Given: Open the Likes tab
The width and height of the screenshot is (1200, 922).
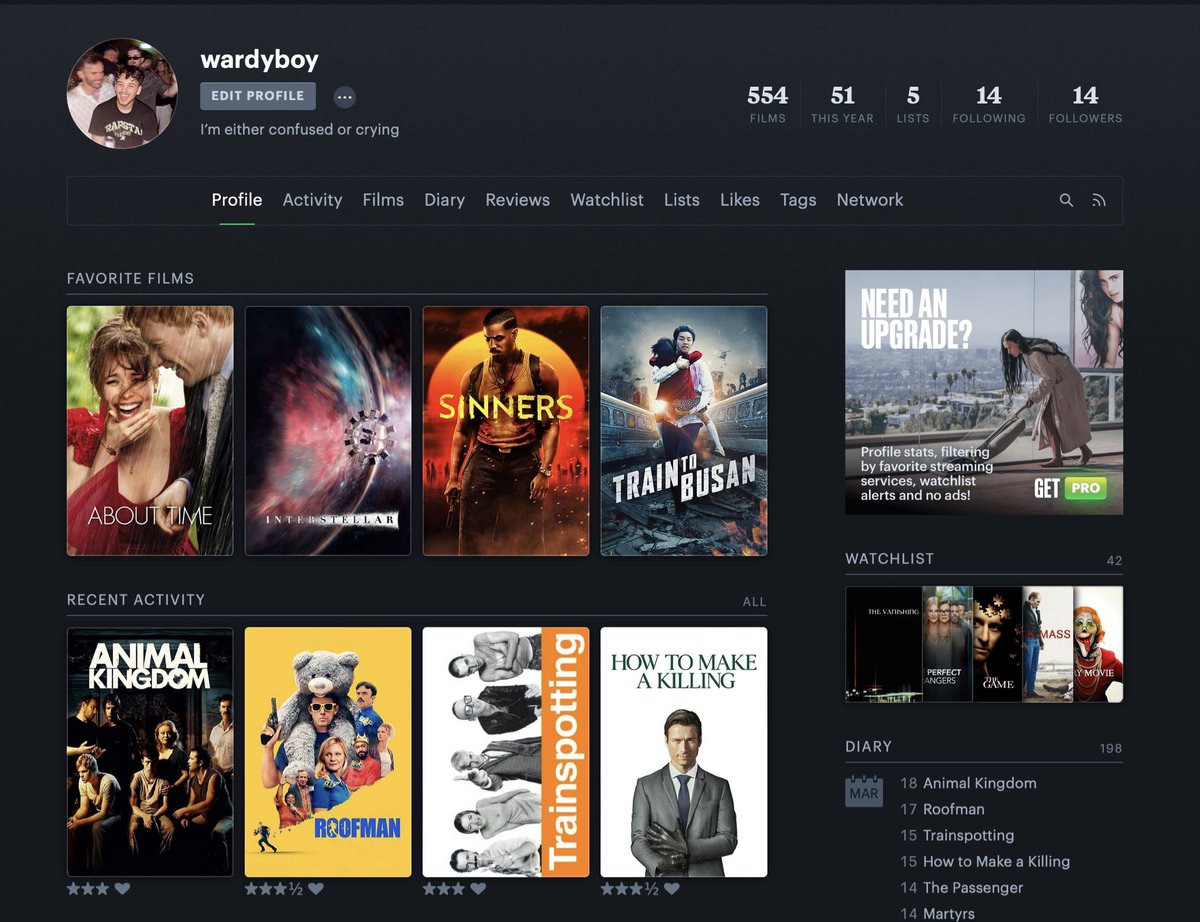Looking at the screenshot, I should 740,200.
